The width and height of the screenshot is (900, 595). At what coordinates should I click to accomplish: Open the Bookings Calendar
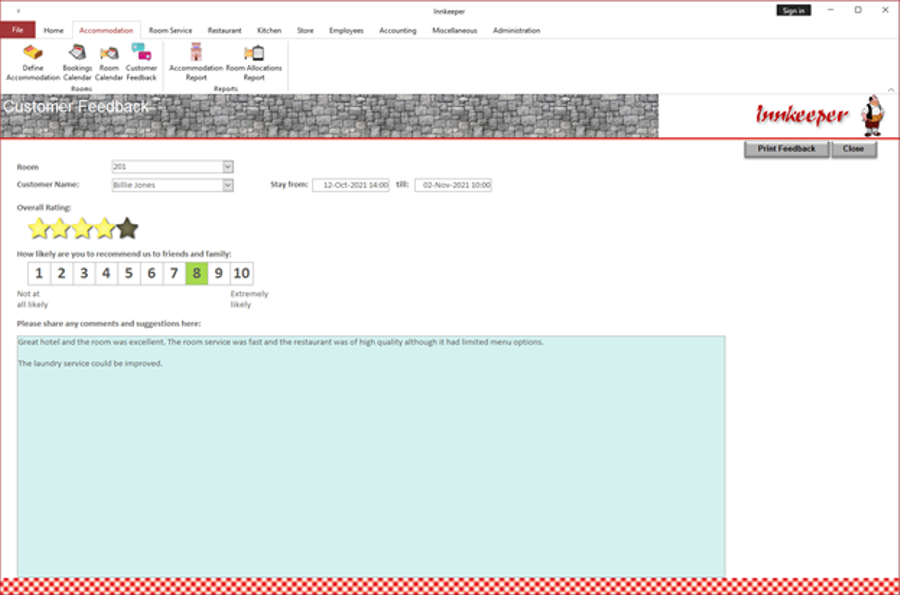77,62
